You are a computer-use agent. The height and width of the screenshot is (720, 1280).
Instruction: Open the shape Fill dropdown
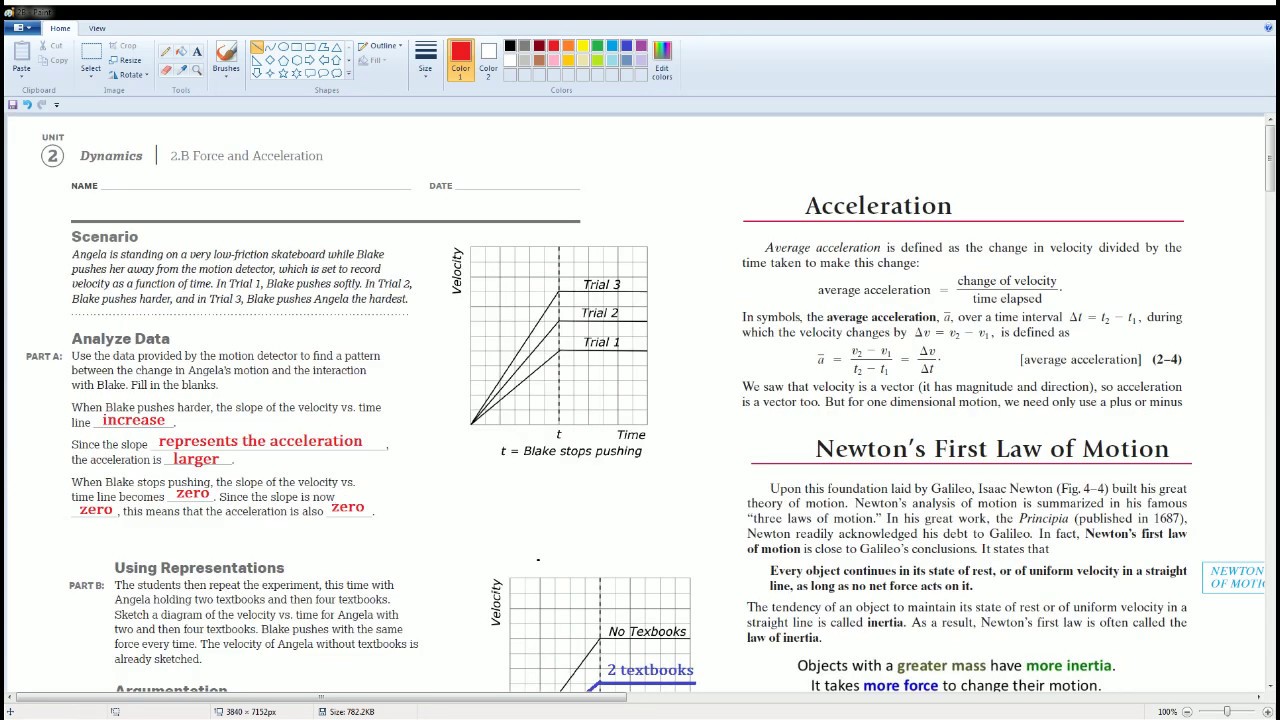pos(371,60)
